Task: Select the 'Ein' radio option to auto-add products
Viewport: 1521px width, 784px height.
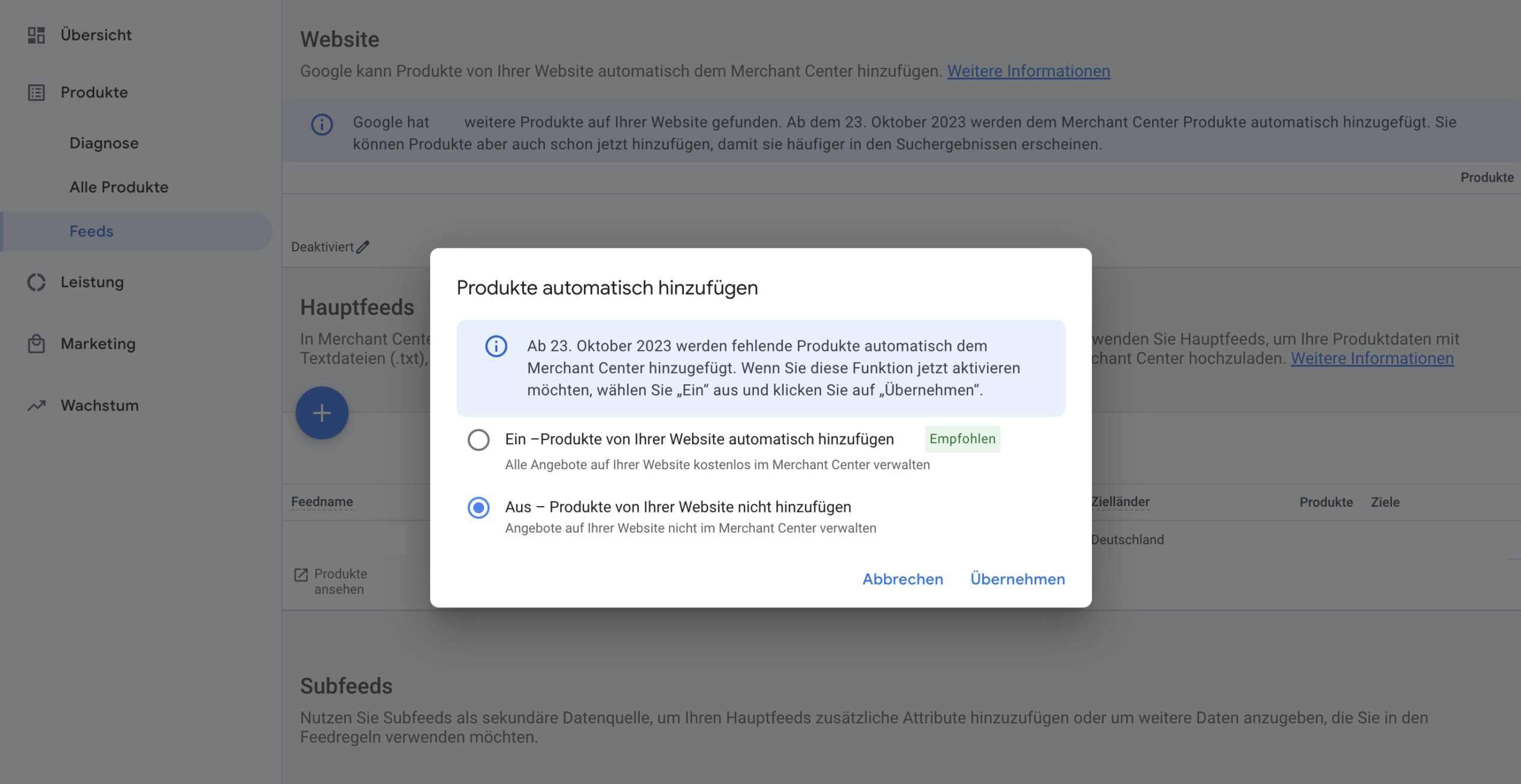Action: click(478, 440)
